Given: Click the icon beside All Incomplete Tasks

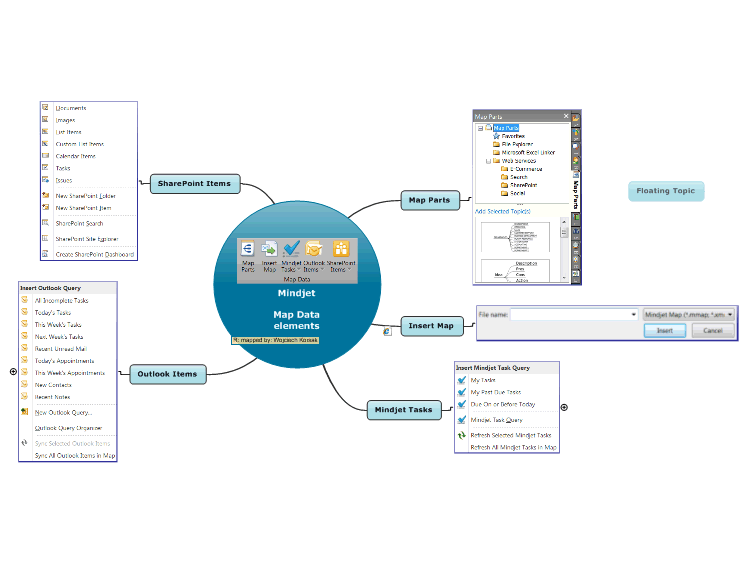Looking at the screenshot, I should pyautogui.click(x=24, y=300).
